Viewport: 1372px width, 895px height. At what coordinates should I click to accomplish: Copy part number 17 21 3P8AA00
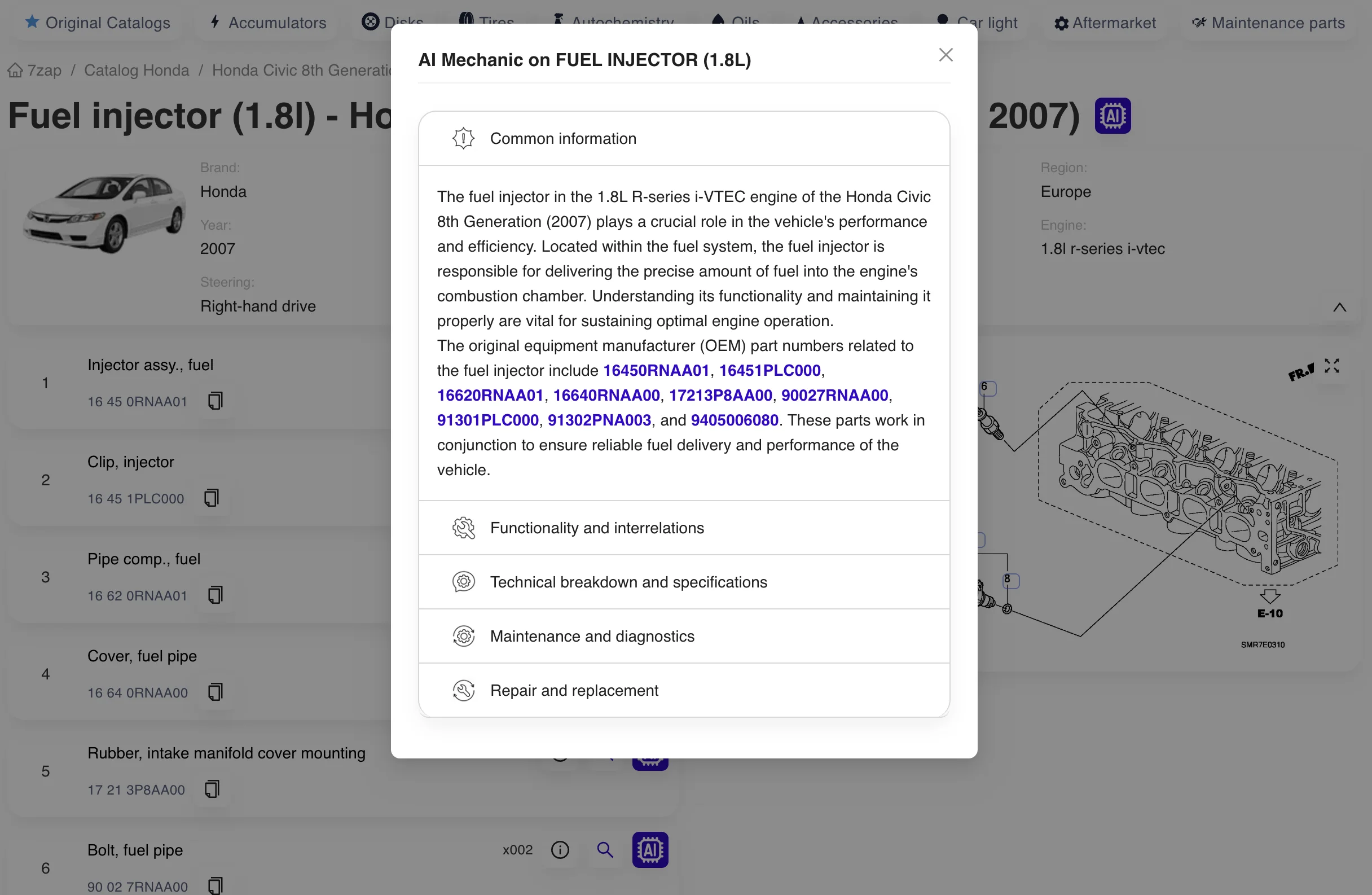[x=212, y=789]
